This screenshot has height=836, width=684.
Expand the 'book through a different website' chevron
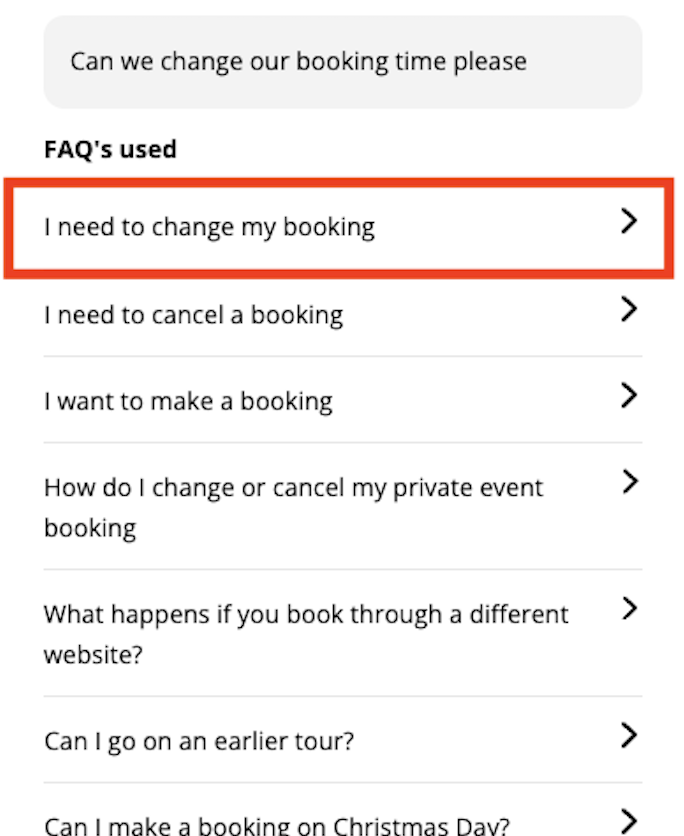tap(629, 609)
